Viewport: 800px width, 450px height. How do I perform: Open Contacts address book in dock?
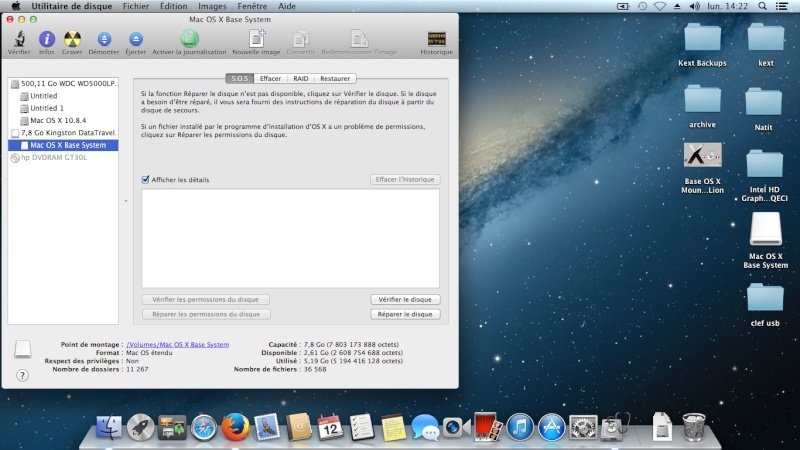pyautogui.click(x=298, y=428)
